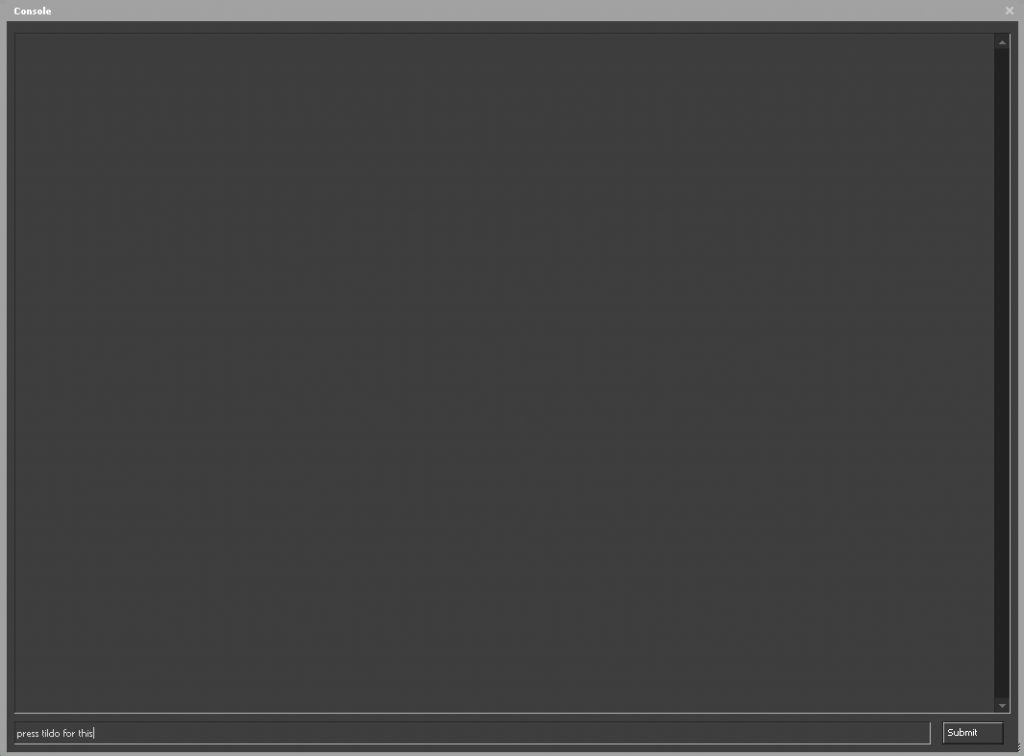This screenshot has width=1024, height=756.
Task: Click the empty title bar area
Action: click(x=522, y=10)
